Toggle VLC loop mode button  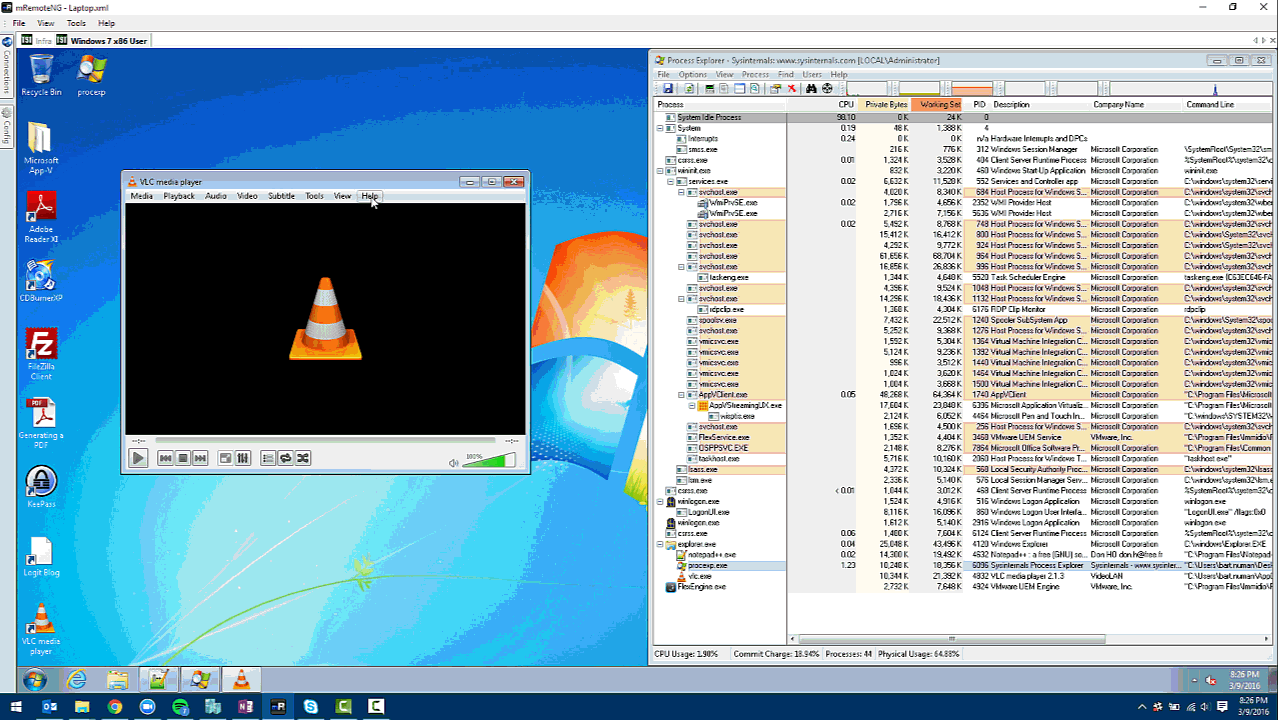[285, 458]
